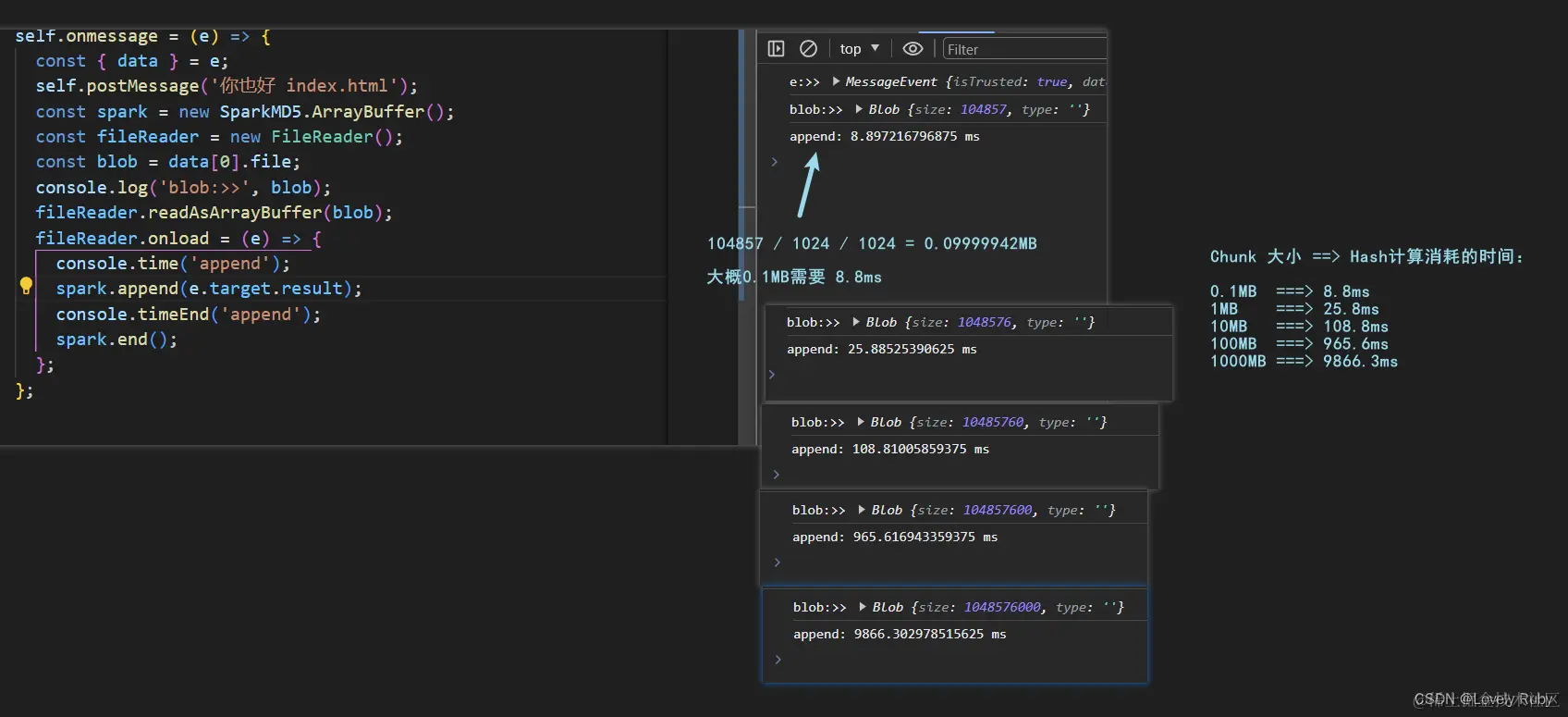Screen dimensions: 1568x717
Task: Click the console prompt below 8.897 ms
Action: click(775, 162)
